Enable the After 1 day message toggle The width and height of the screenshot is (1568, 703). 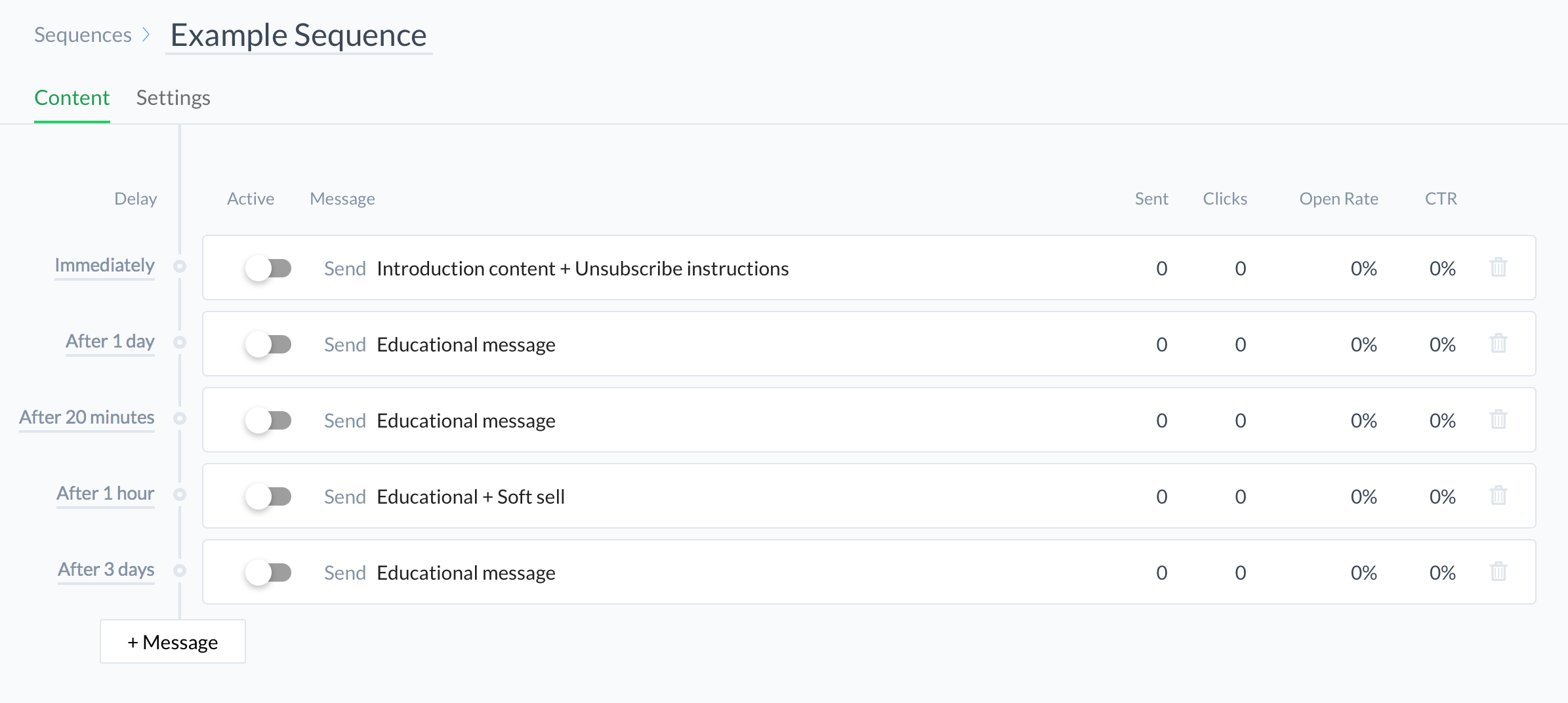[268, 344]
